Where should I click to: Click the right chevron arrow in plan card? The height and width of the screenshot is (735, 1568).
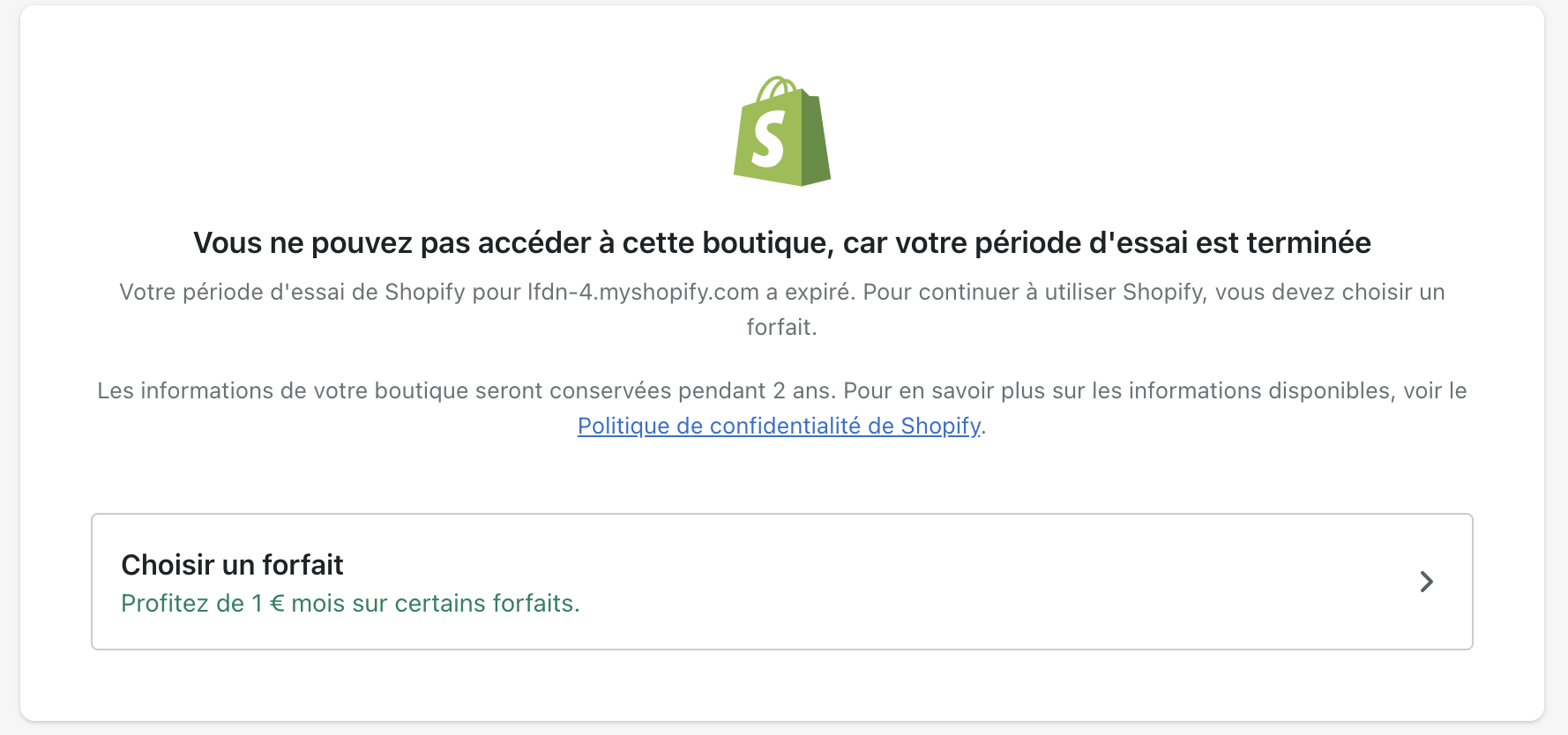[x=1426, y=582]
